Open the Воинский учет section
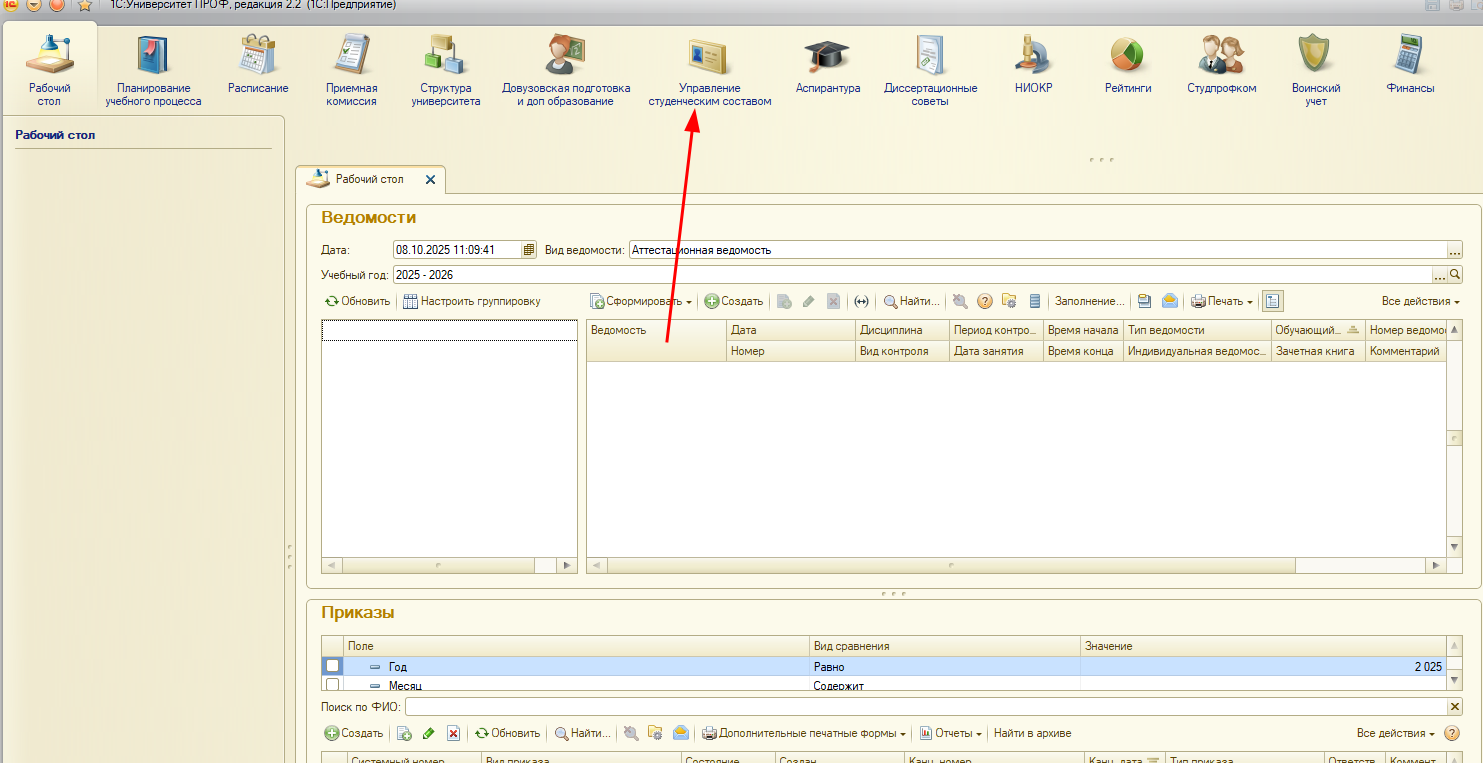The height and width of the screenshot is (763, 1483). (x=1315, y=72)
